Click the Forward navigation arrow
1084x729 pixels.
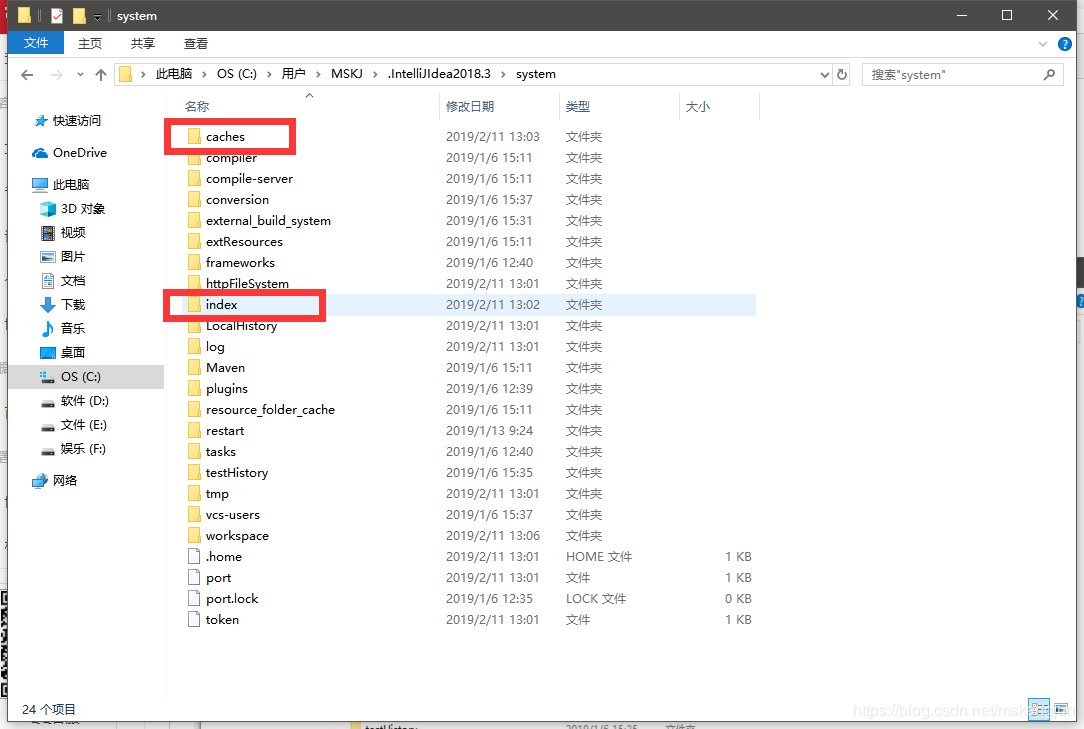(57, 75)
